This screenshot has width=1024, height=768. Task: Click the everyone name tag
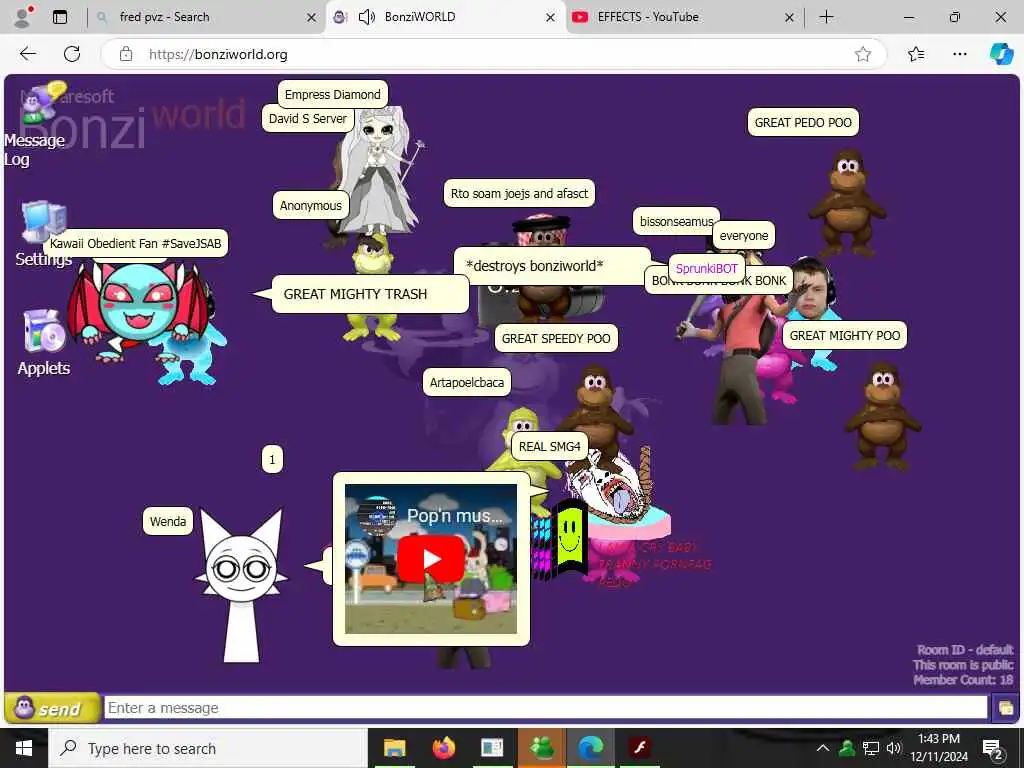[744, 236]
